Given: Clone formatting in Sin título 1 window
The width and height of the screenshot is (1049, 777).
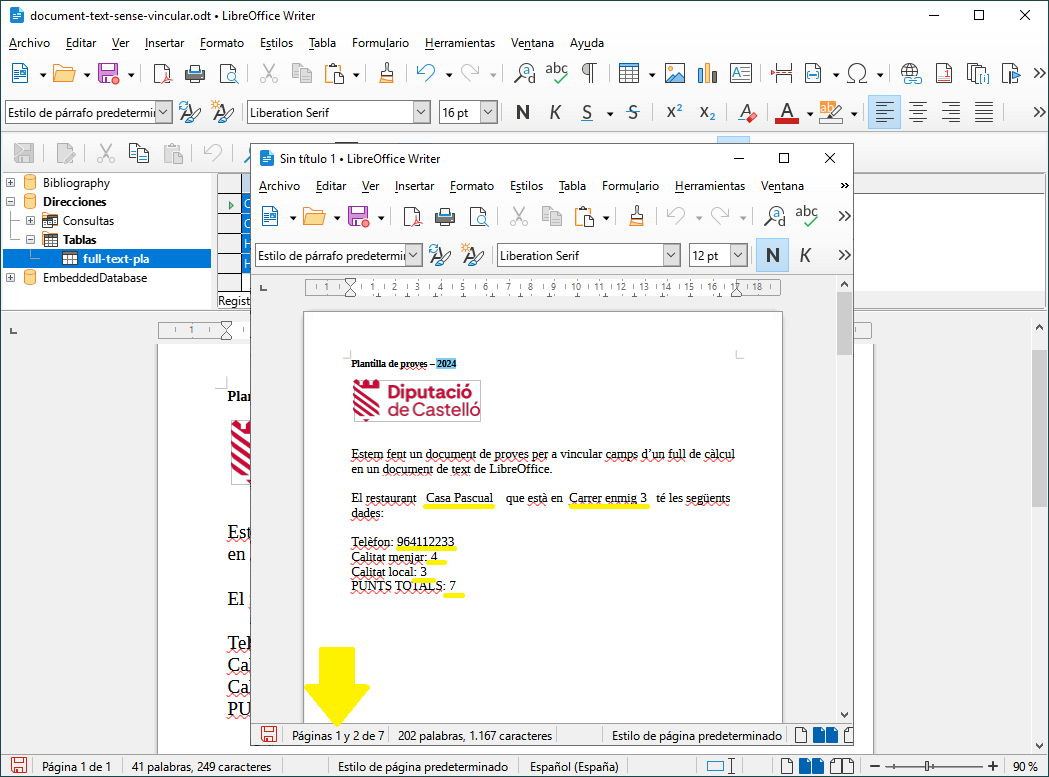Looking at the screenshot, I should coord(636,216).
